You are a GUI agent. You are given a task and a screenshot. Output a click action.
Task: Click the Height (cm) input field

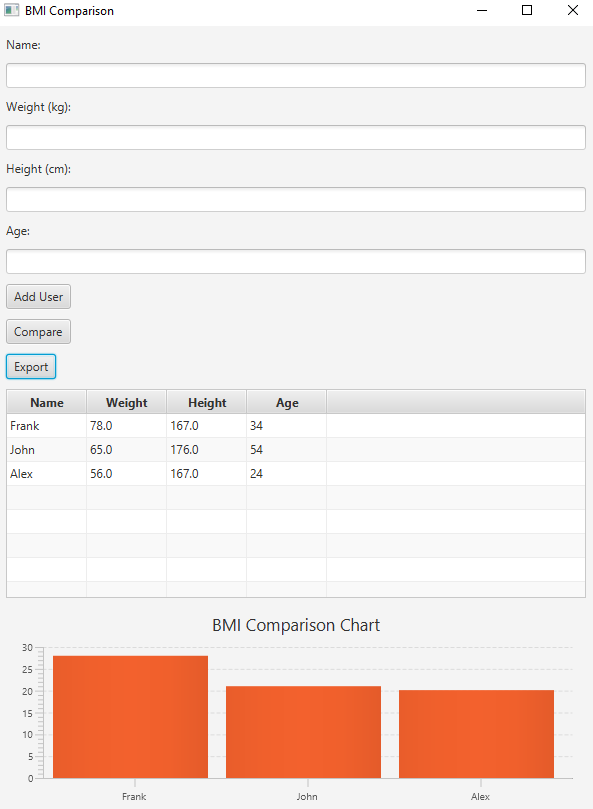(295, 199)
